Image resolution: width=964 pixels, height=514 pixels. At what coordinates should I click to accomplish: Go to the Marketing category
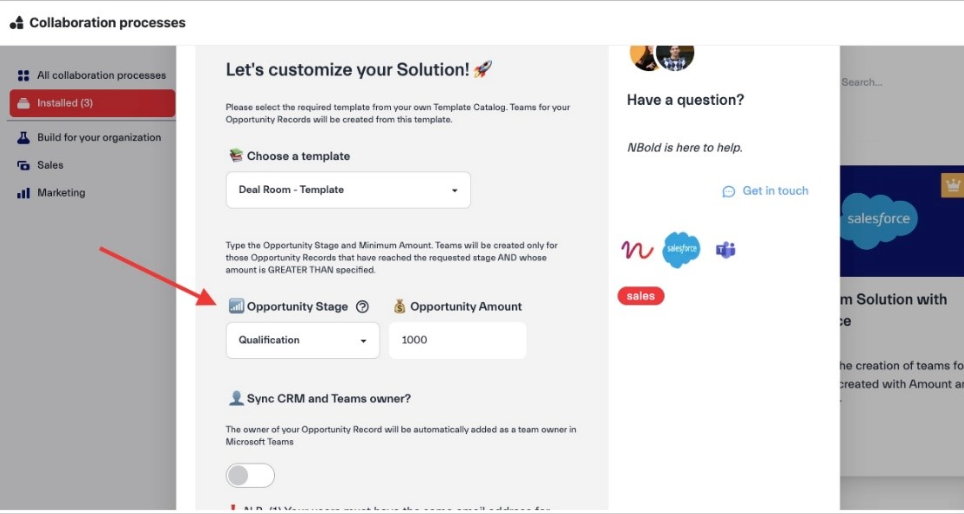click(x=61, y=193)
